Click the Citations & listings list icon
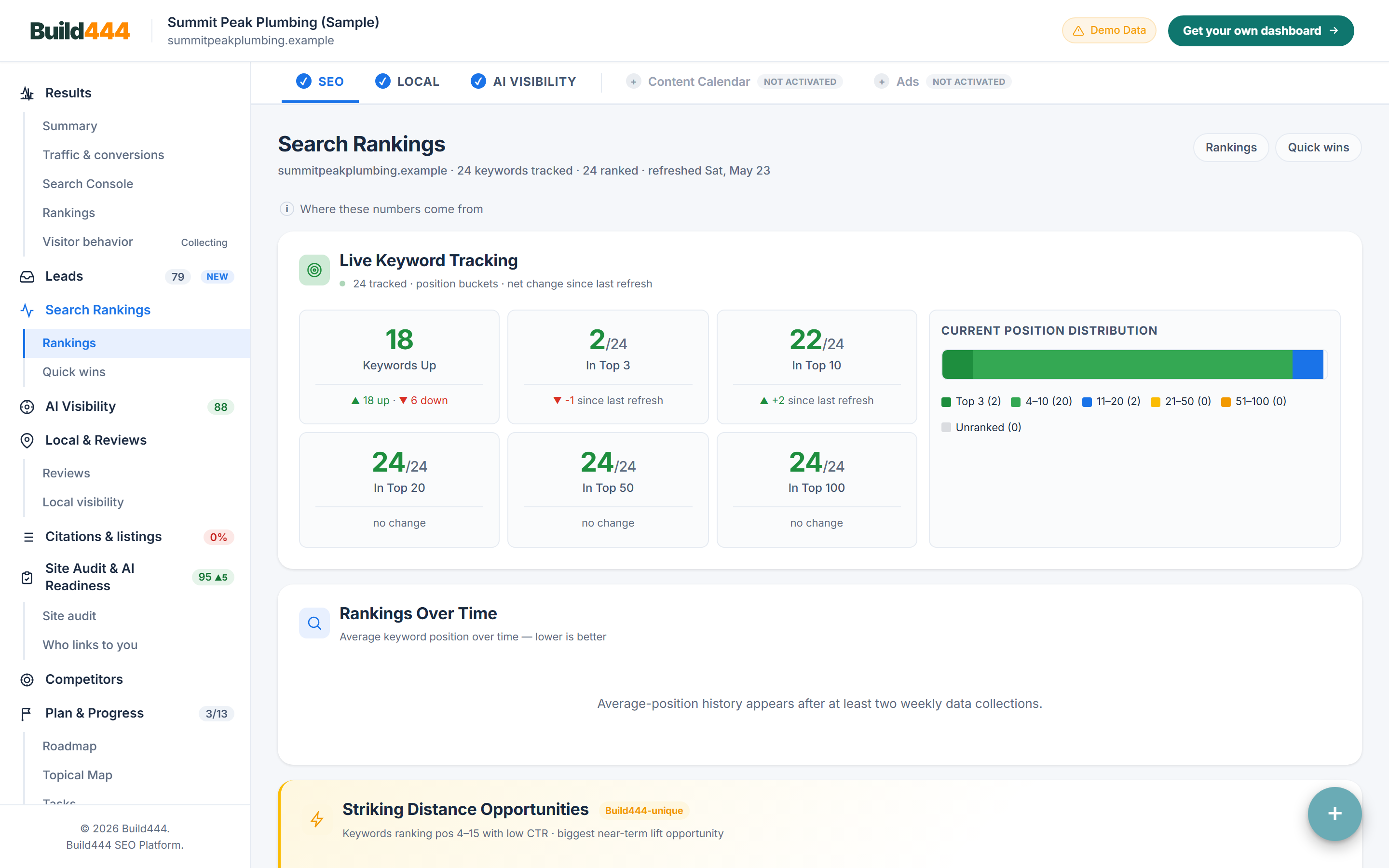The image size is (1389, 868). point(28,537)
